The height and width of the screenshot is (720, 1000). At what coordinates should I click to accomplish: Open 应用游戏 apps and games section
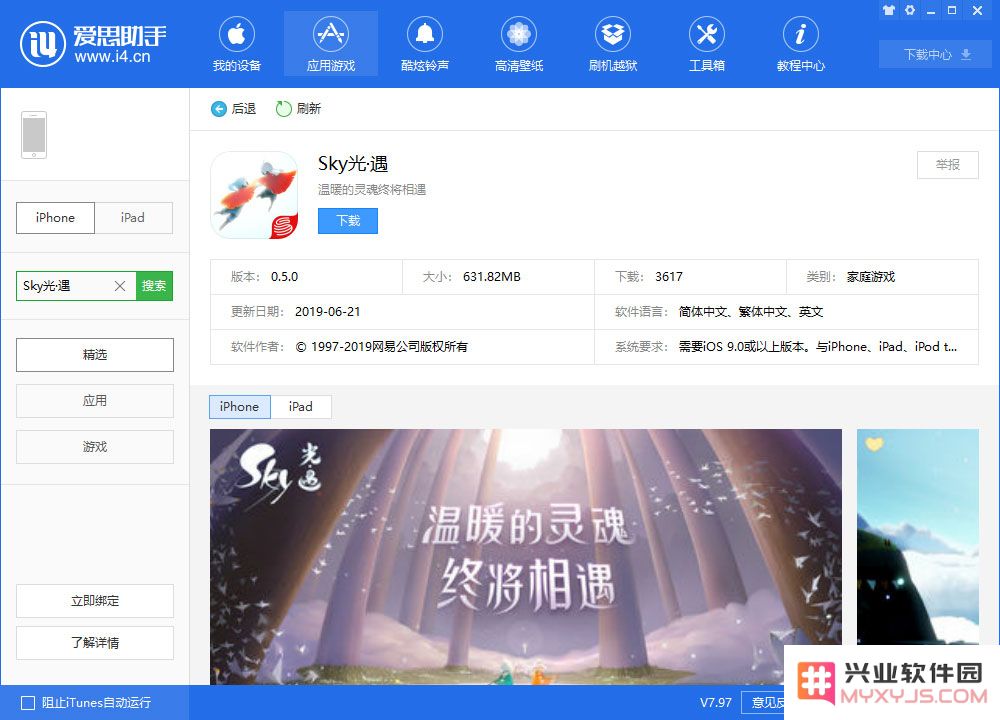[330, 44]
